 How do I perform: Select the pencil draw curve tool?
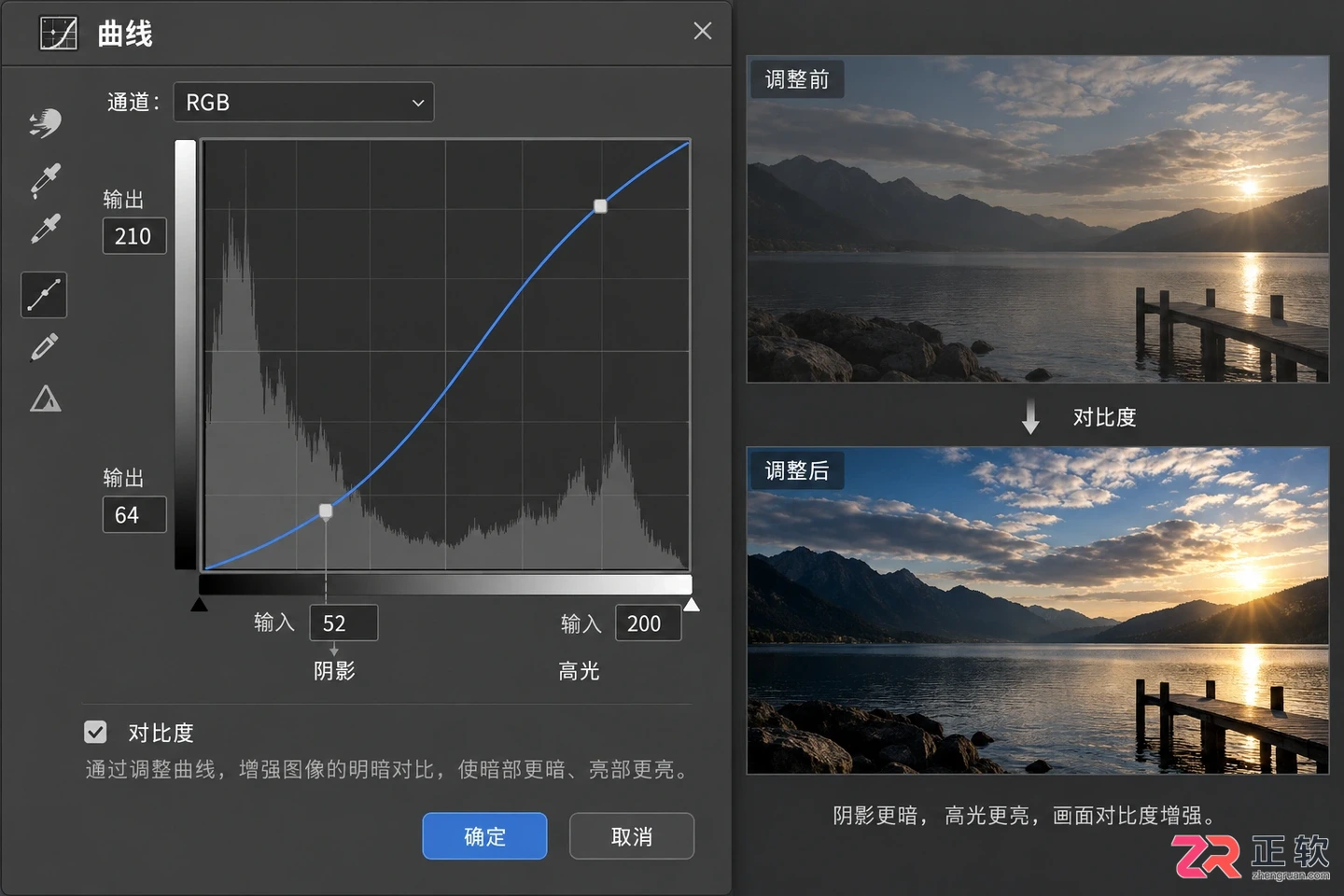(x=45, y=347)
